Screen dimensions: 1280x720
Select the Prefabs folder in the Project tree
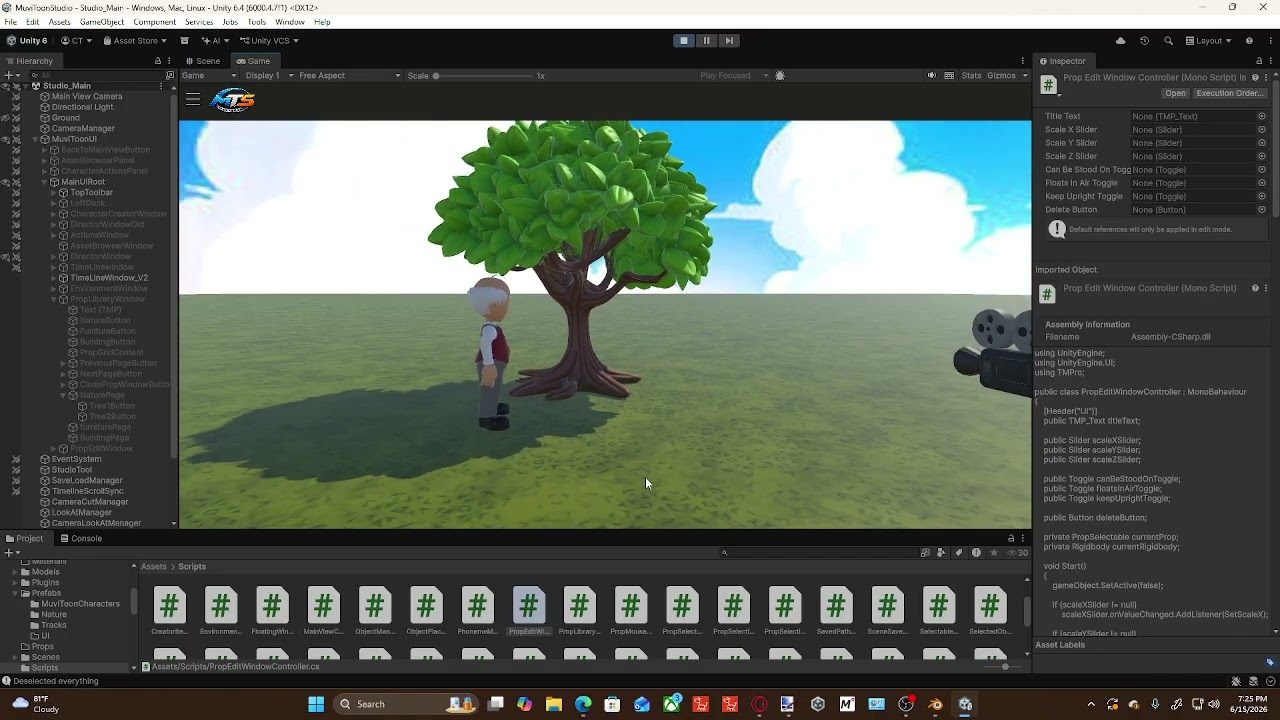coord(46,594)
